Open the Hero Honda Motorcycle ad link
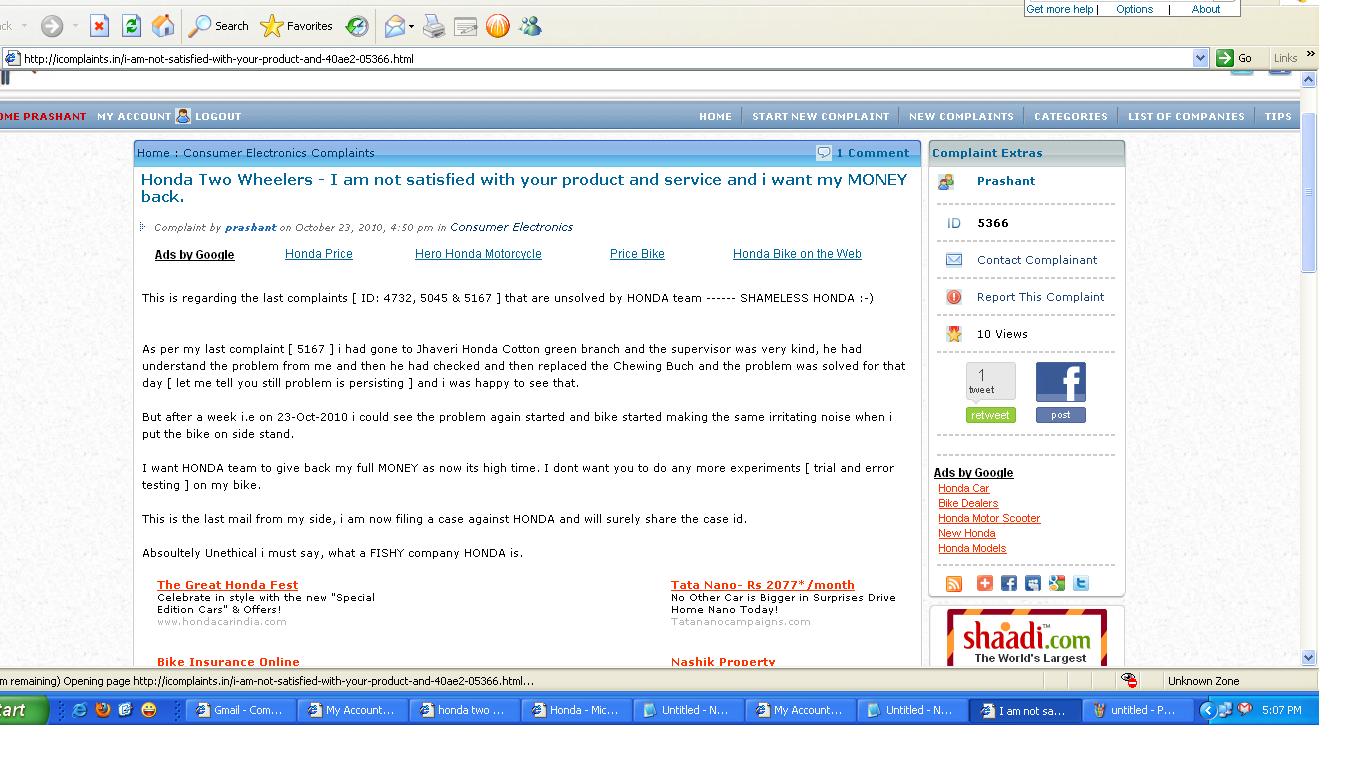 478,254
